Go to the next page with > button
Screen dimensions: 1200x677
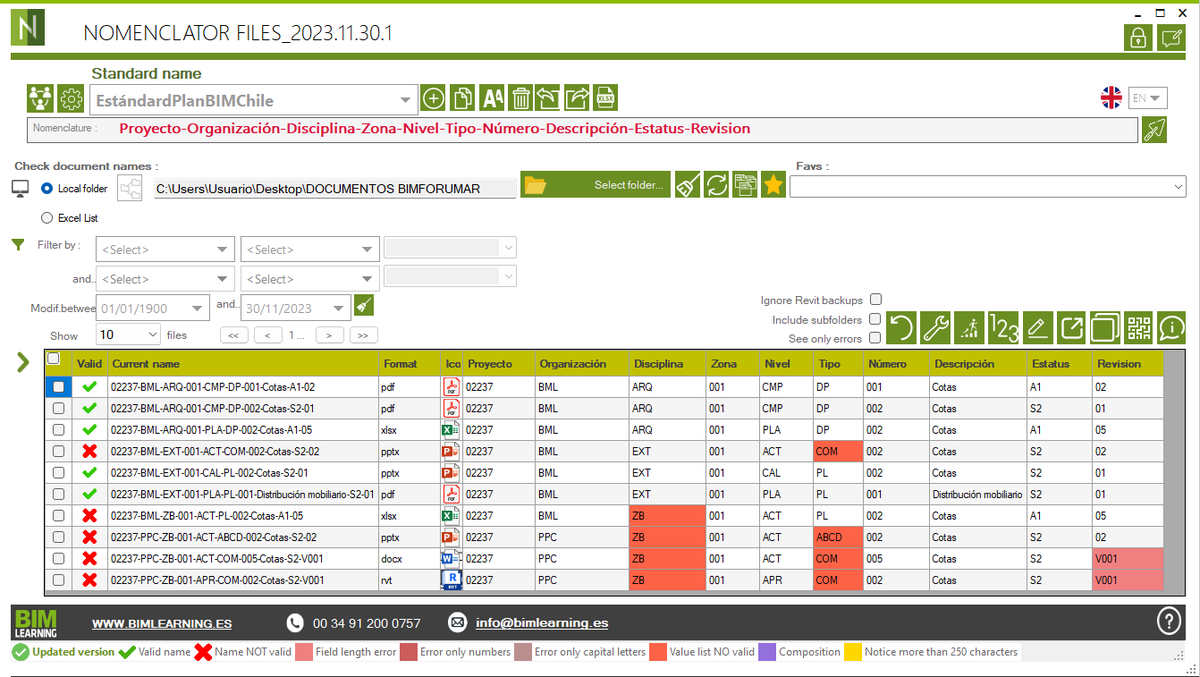point(329,335)
